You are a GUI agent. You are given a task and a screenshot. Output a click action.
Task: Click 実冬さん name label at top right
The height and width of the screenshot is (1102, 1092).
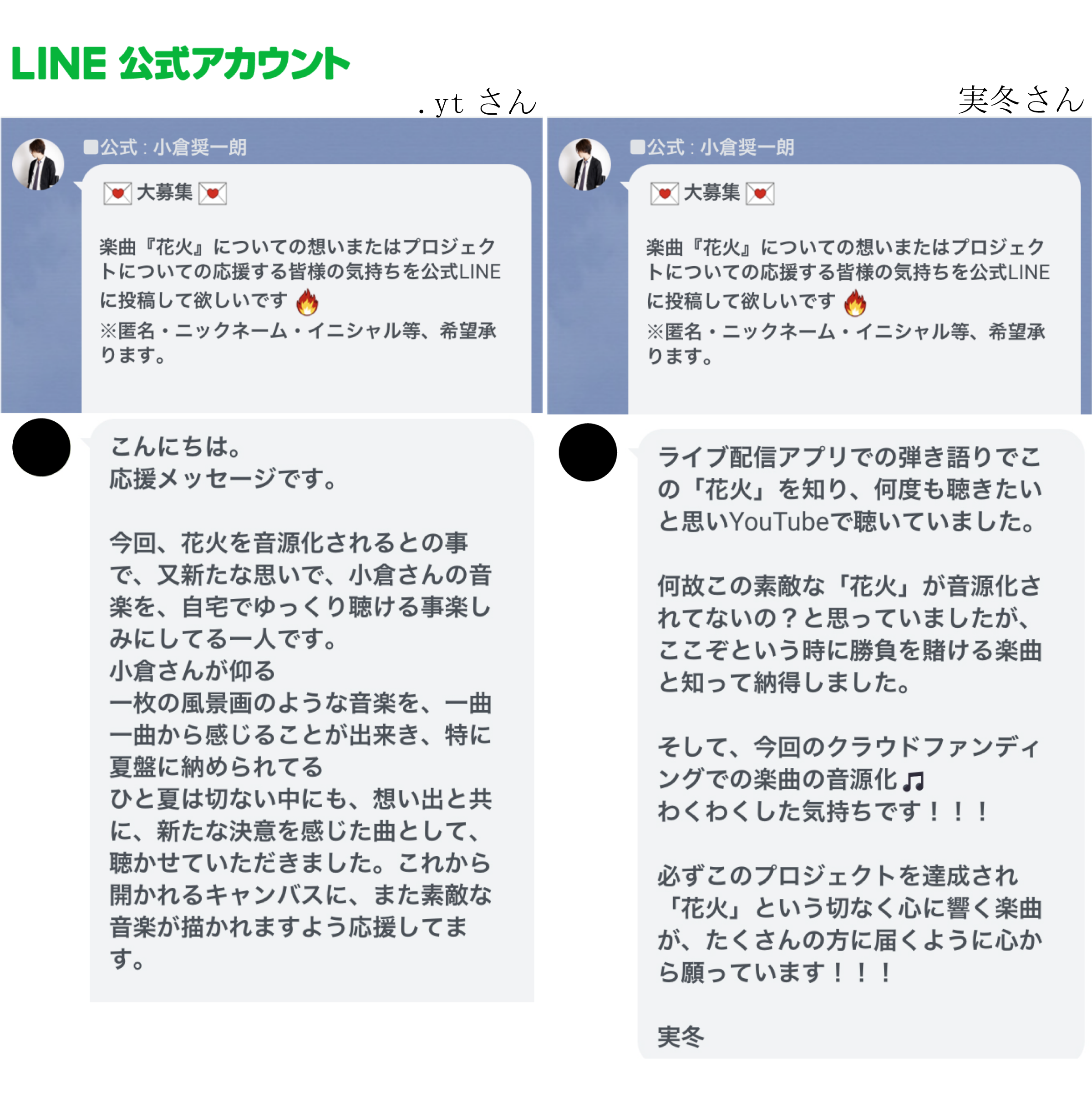click(x=1021, y=100)
